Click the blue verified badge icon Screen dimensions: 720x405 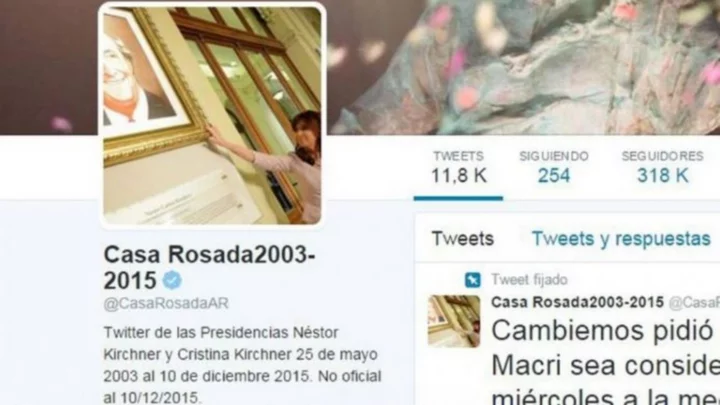(x=172, y=280)
